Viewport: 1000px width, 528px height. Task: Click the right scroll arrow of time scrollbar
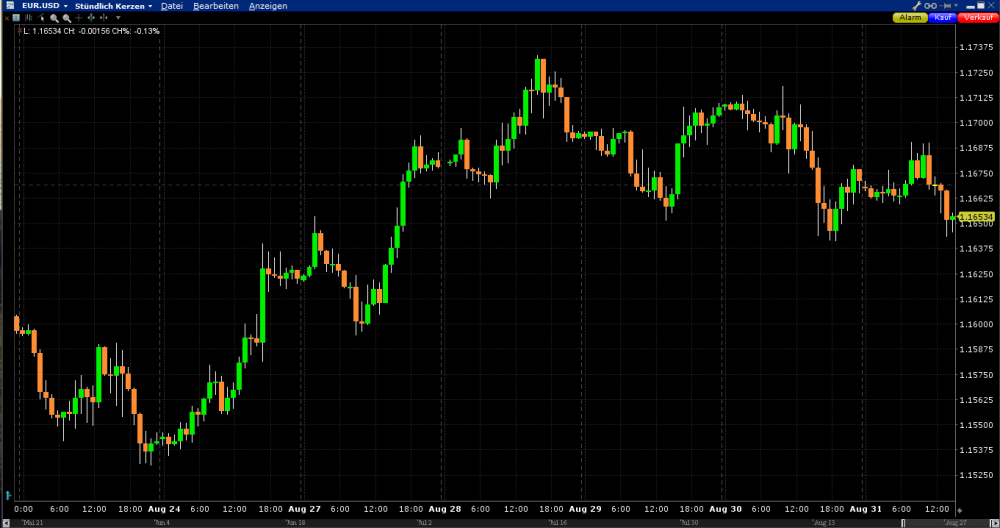point(994,524)
